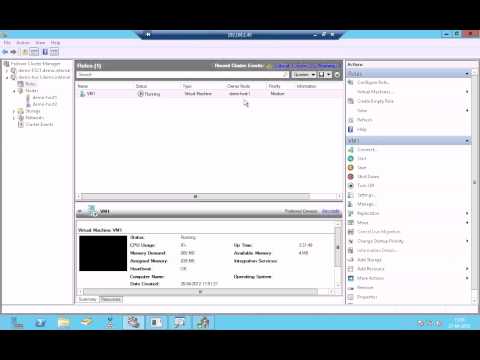Click the More Actions icon
The image size is (480, 360).
pos(351,278)
